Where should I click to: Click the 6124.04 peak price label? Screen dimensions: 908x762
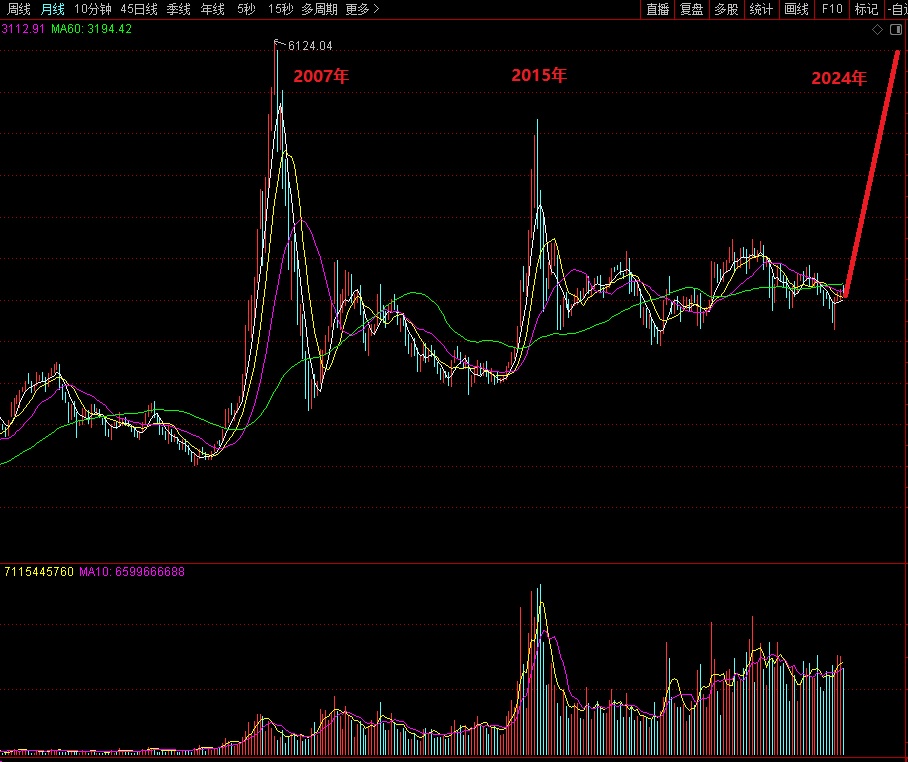(x=309, y=46)
